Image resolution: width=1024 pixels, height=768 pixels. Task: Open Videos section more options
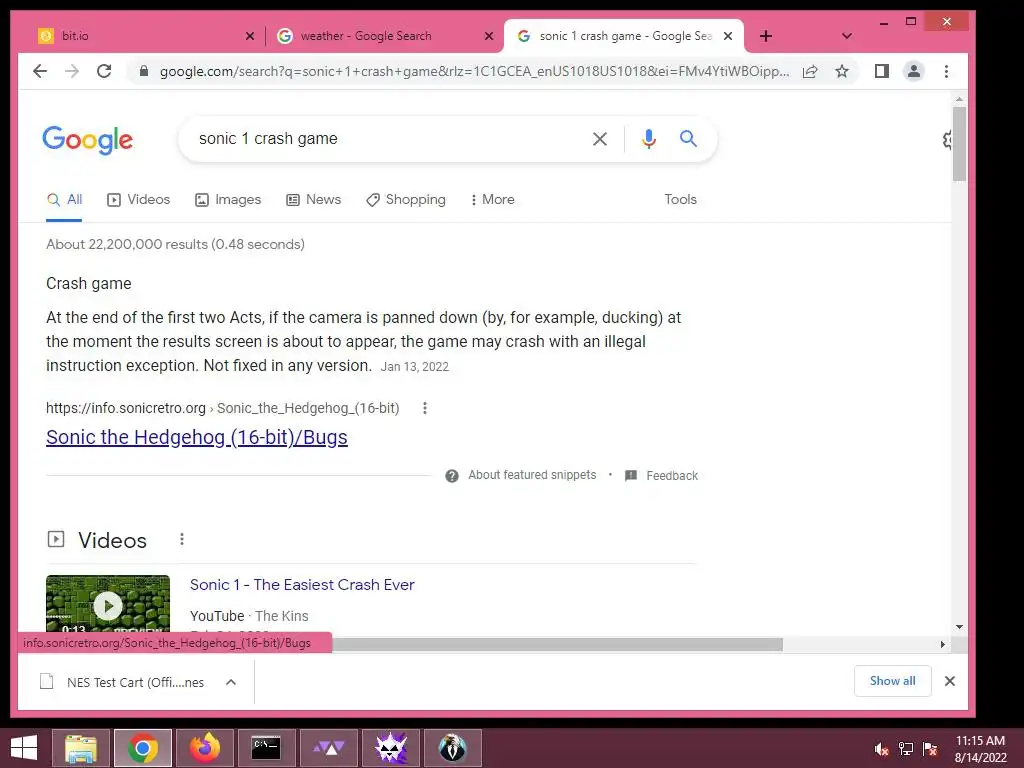pyautogui.click(x=182, y=539)
